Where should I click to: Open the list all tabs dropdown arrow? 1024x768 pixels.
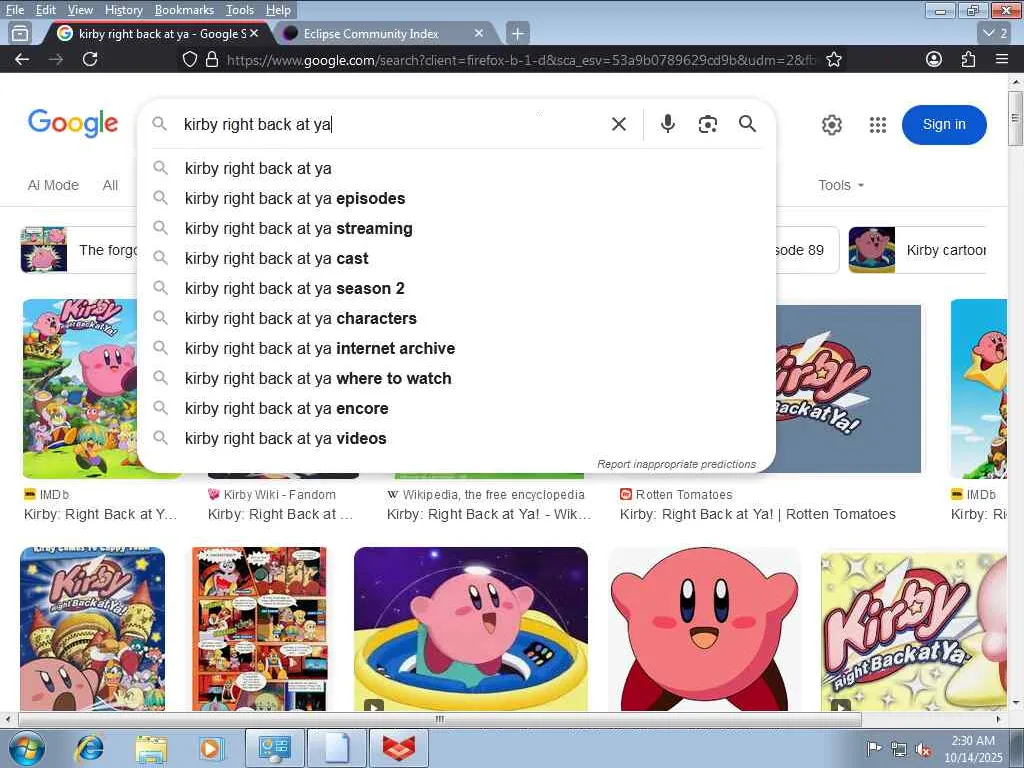(x=995, y=33)
